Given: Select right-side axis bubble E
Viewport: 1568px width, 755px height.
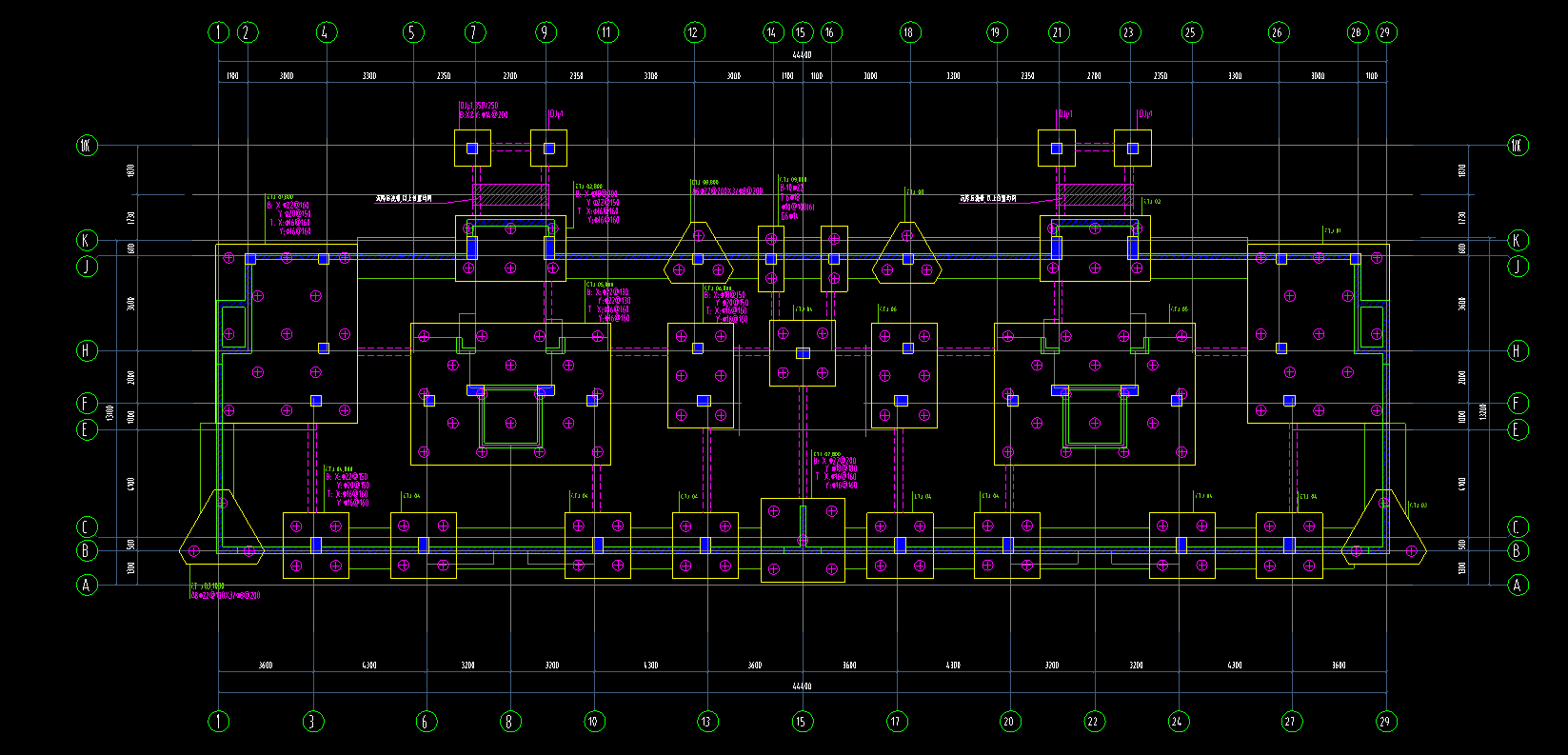Looking at the screenshot, I should pyautogui.click(x=1518, y=429).
